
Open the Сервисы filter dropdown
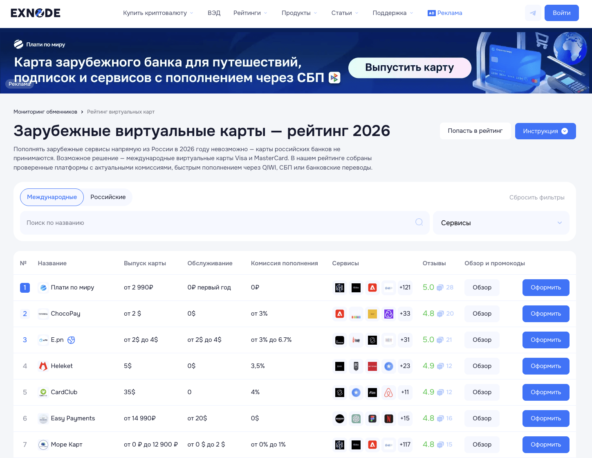click(x=501, y=223)
